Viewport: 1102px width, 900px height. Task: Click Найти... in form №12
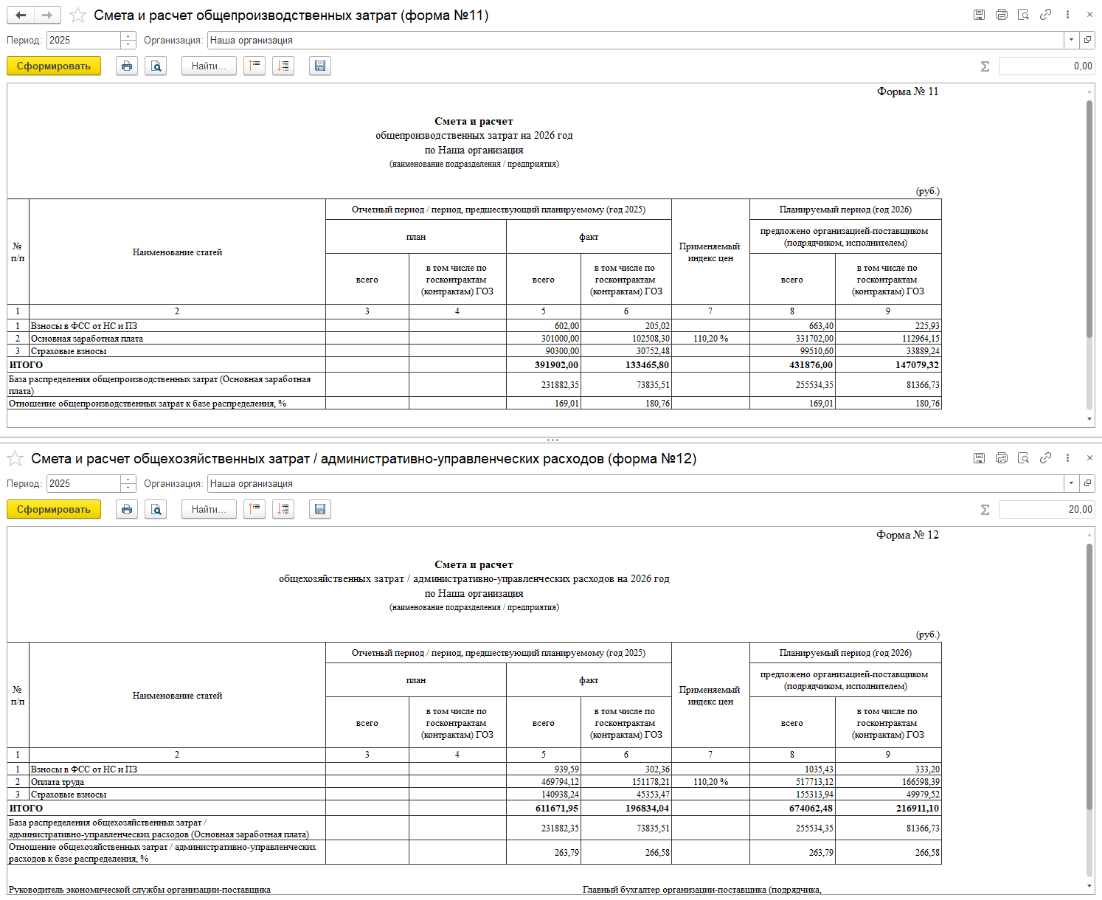pyautogui.click(x=209, y=509)
